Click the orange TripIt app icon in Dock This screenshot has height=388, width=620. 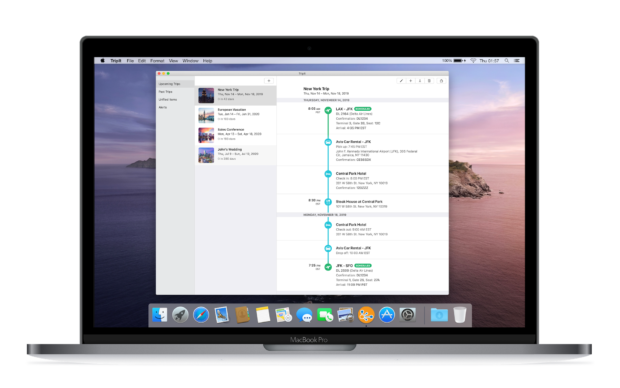coord(366,315)
